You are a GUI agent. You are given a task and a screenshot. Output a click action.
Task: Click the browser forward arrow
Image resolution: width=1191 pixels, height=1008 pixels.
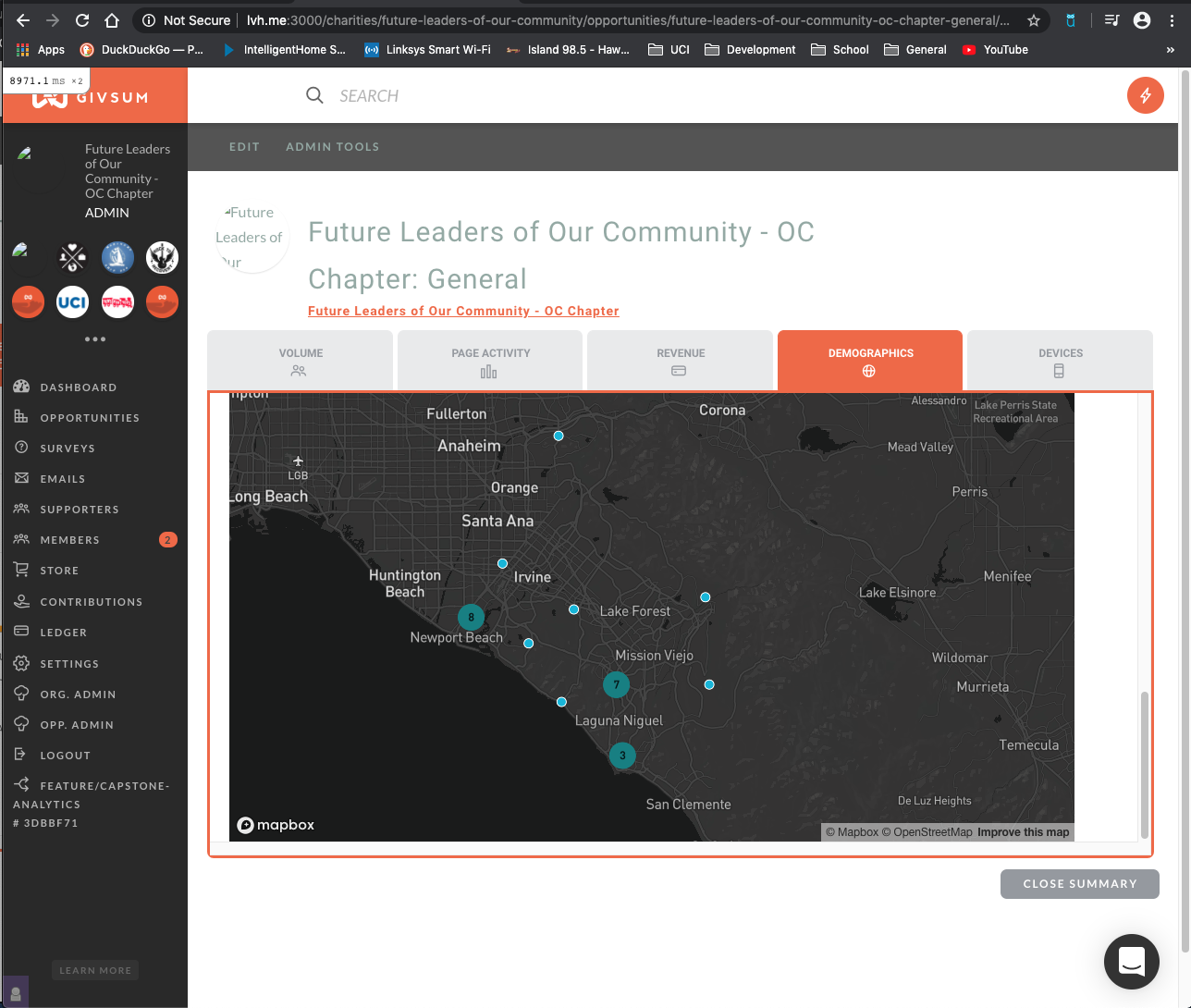click(53, 20)
